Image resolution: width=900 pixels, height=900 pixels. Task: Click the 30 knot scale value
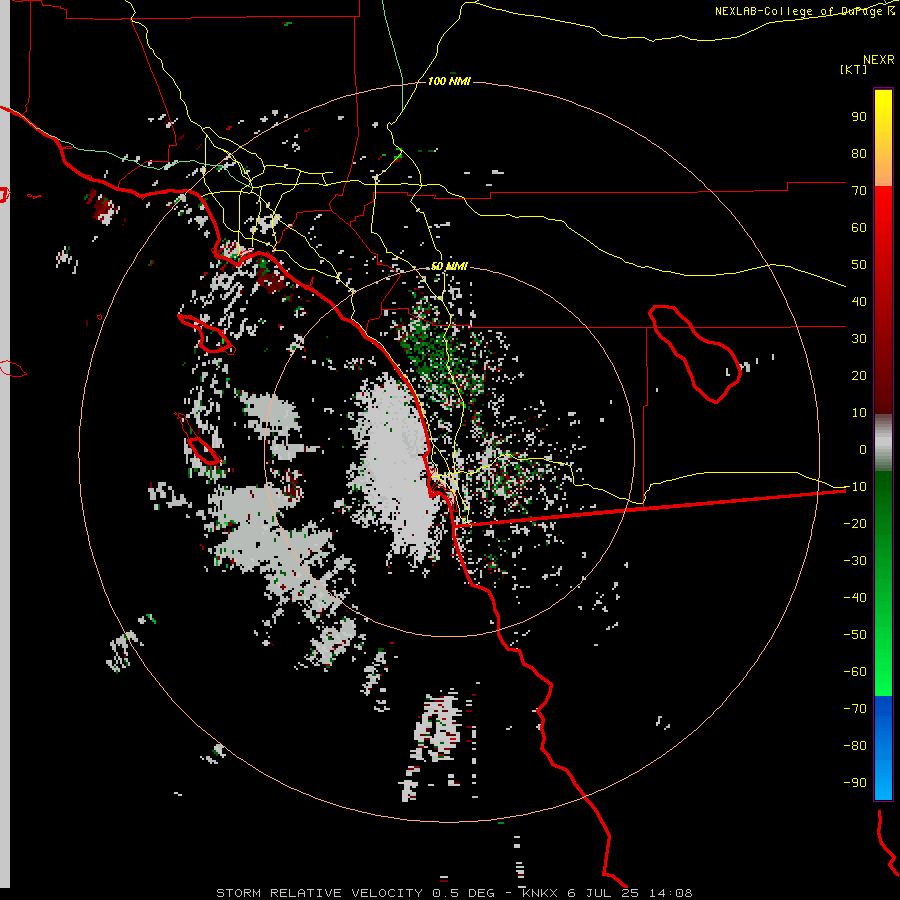coord(859,339)
